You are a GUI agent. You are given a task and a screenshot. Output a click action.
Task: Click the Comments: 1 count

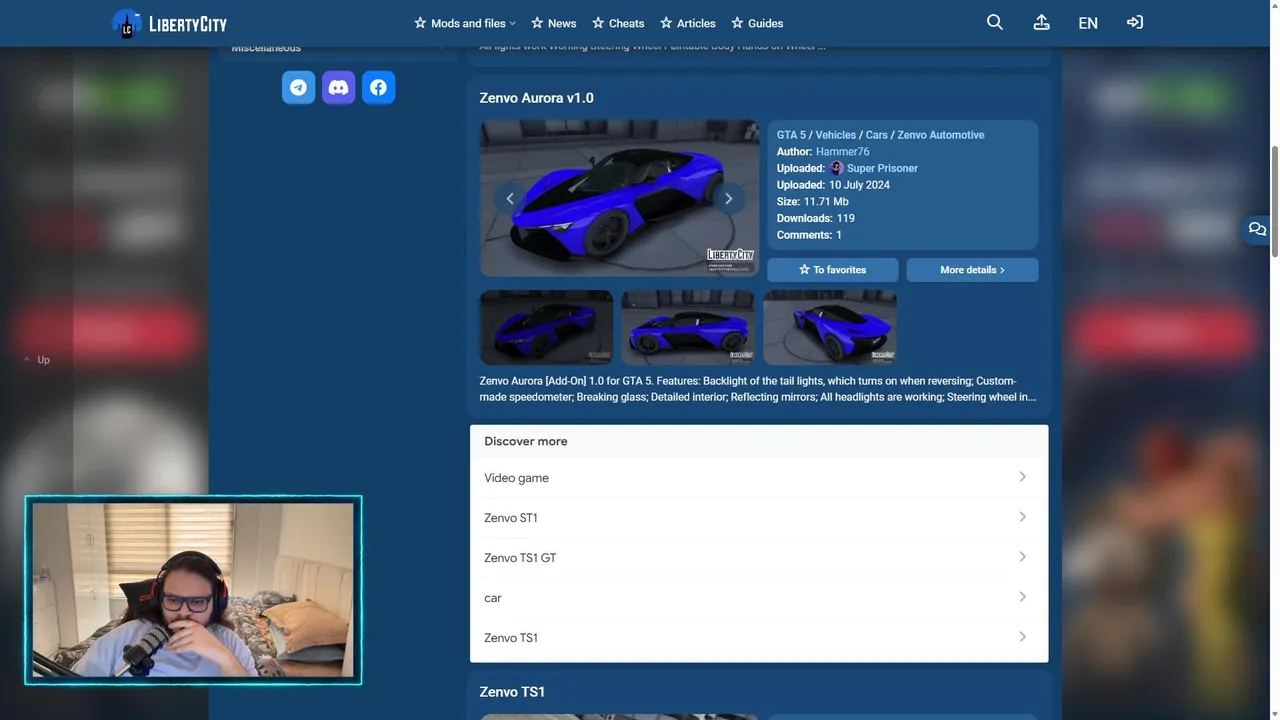coord(809,235)
